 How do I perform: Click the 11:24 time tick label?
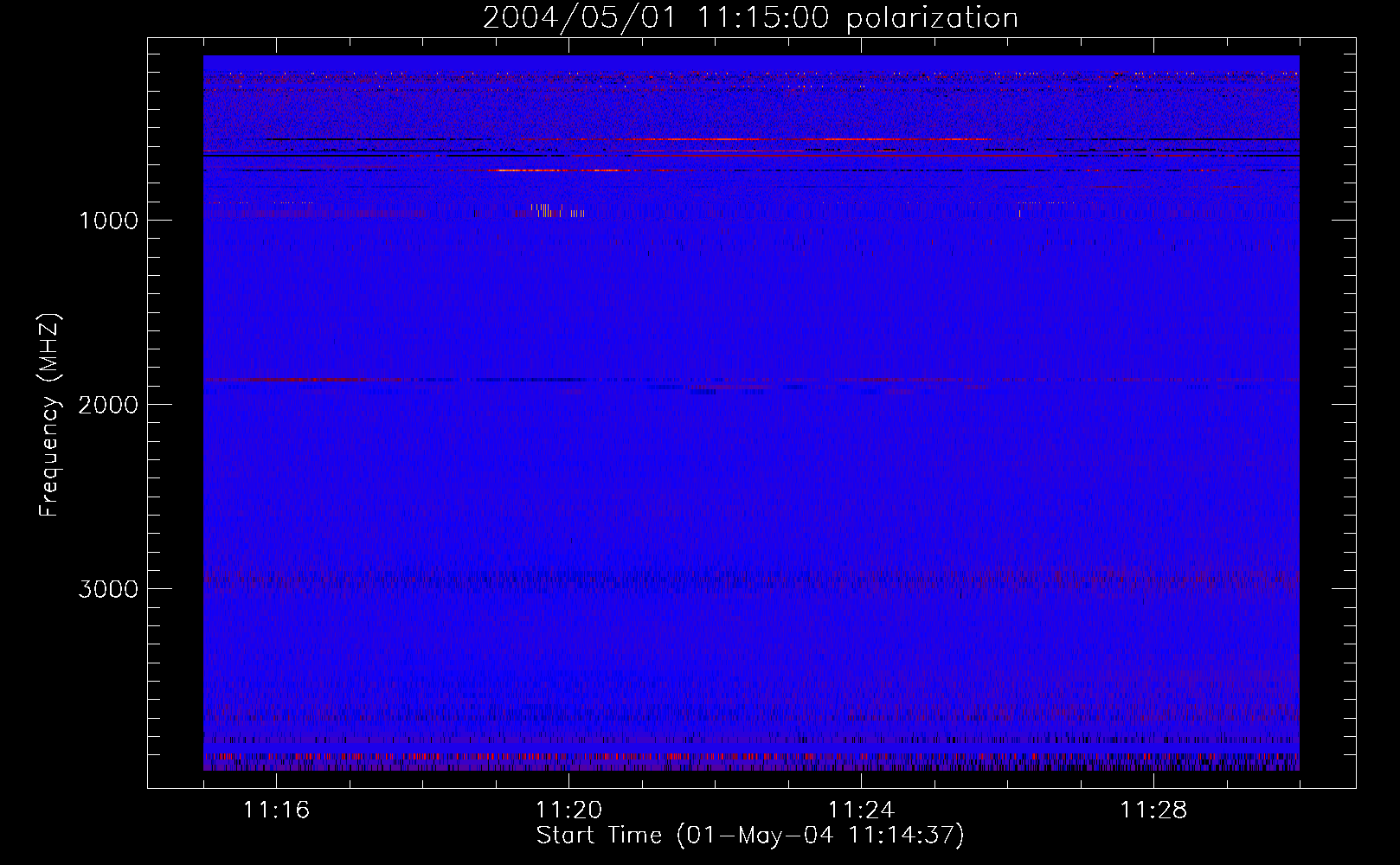861,811
